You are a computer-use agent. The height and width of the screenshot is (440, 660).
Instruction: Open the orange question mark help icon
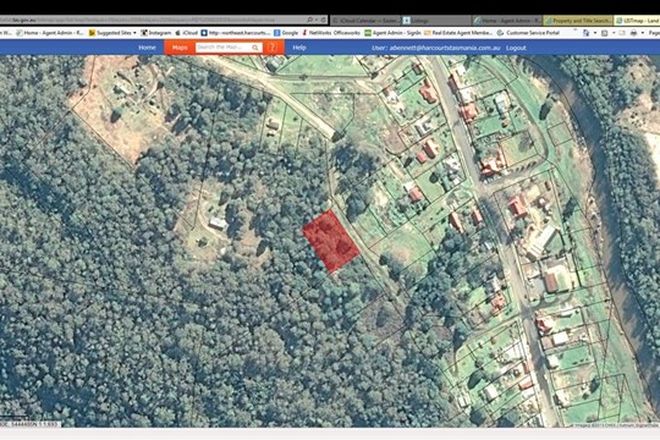[272, 47]
